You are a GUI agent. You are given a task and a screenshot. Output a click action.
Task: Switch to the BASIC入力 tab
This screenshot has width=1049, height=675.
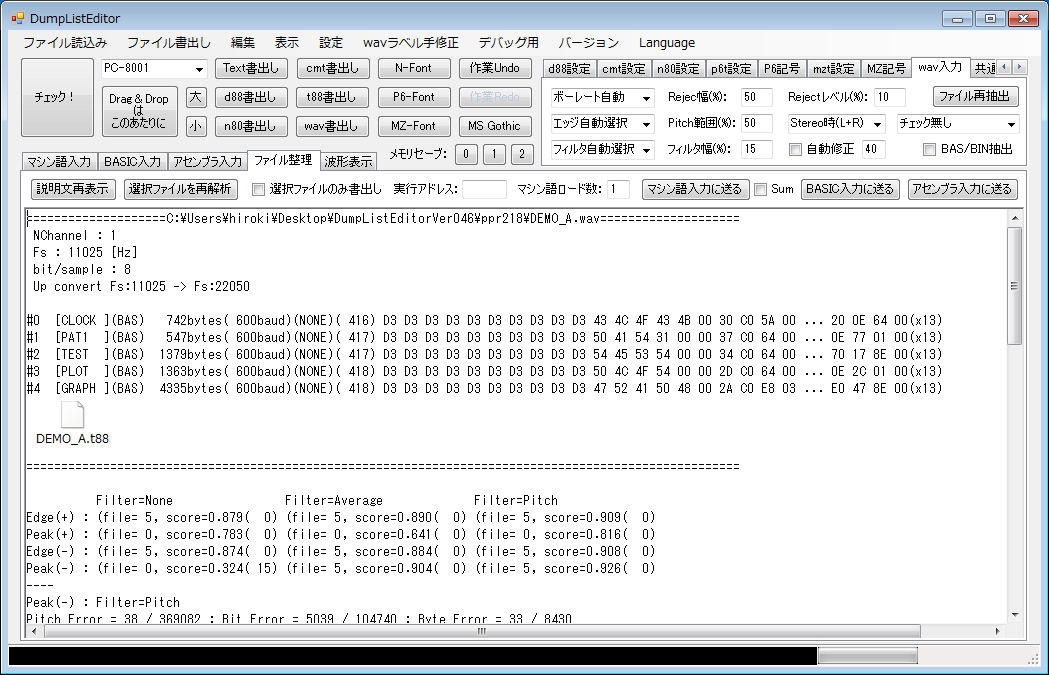pyautogui.click(x=132, y=161)
